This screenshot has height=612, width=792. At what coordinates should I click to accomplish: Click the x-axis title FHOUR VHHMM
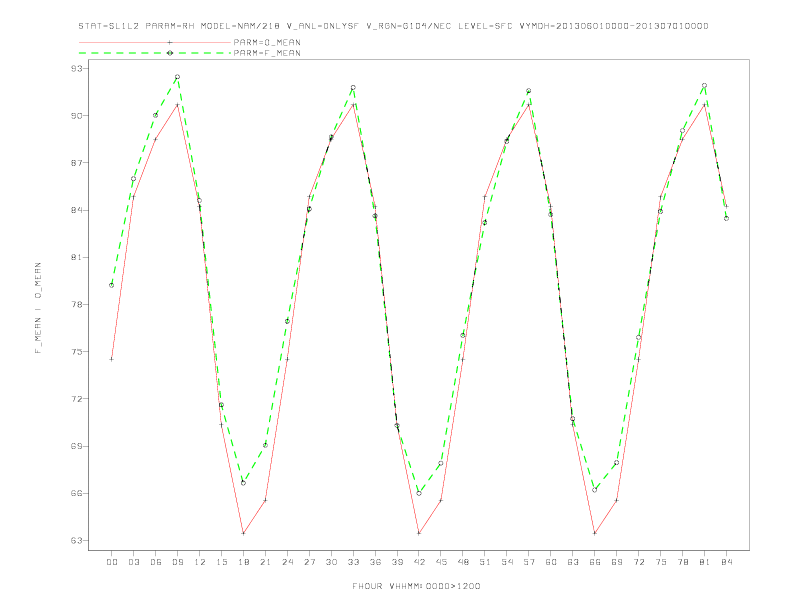point(416,586)
